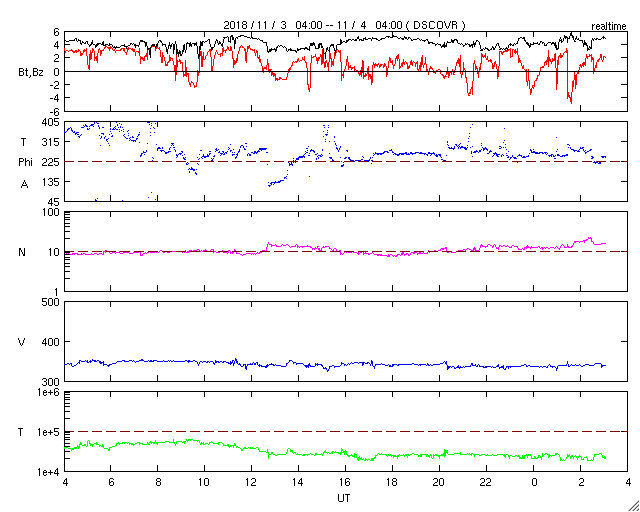Click the '12' hour label on x-axis

251,483
